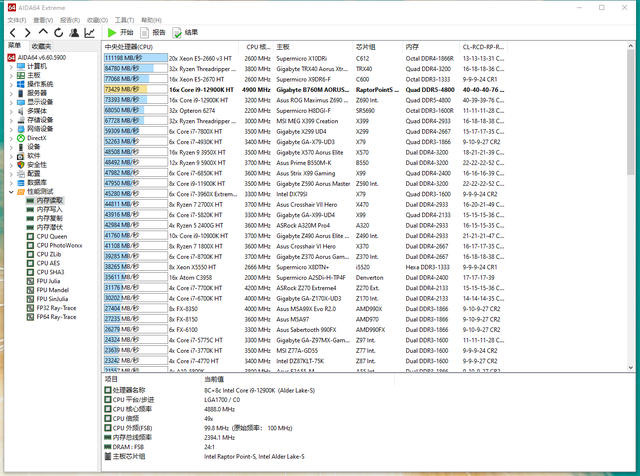The image size is (640, 476).
Task: Expand the 主板 tree node
Action: point(11,76)
